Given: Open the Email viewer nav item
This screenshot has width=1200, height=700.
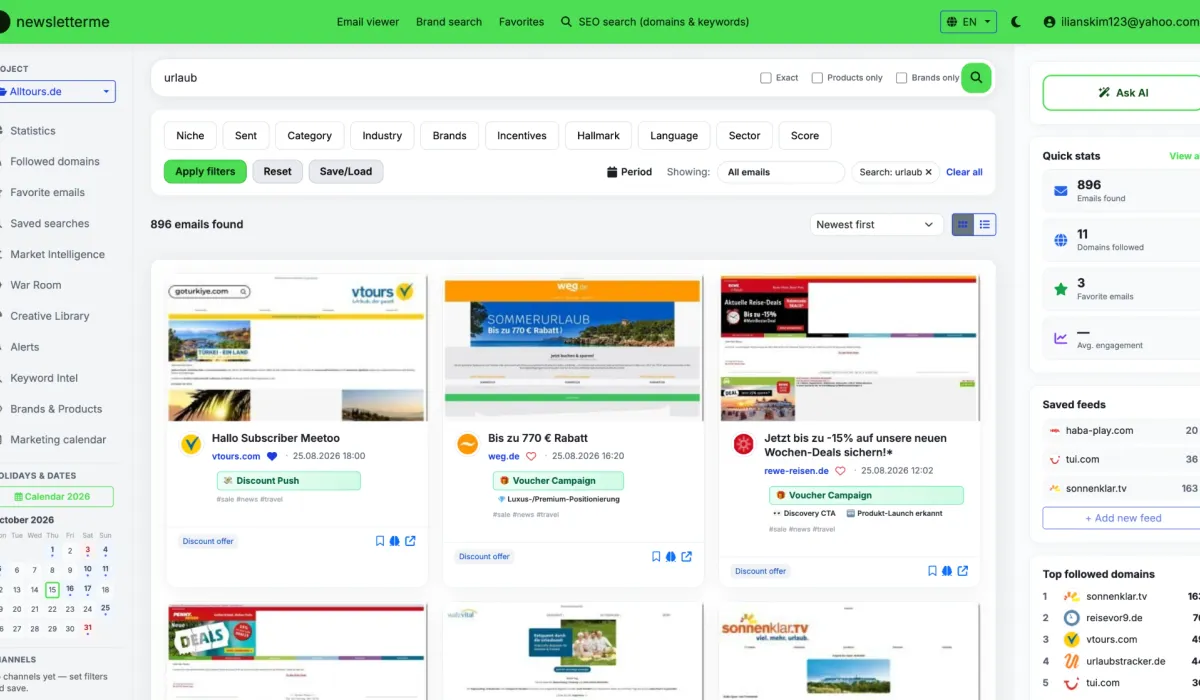Looking at the screenshot, I should point(368,22).
